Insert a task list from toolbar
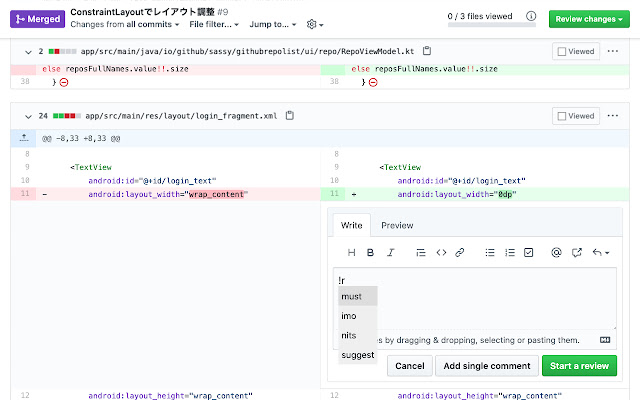The image size is (640, 400). 529,252
